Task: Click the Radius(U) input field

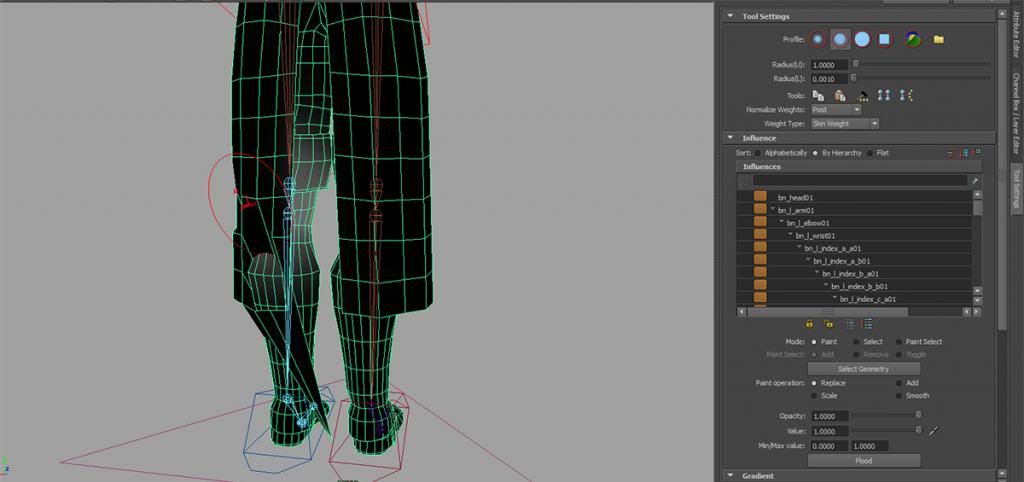Action: click(828, 64)
